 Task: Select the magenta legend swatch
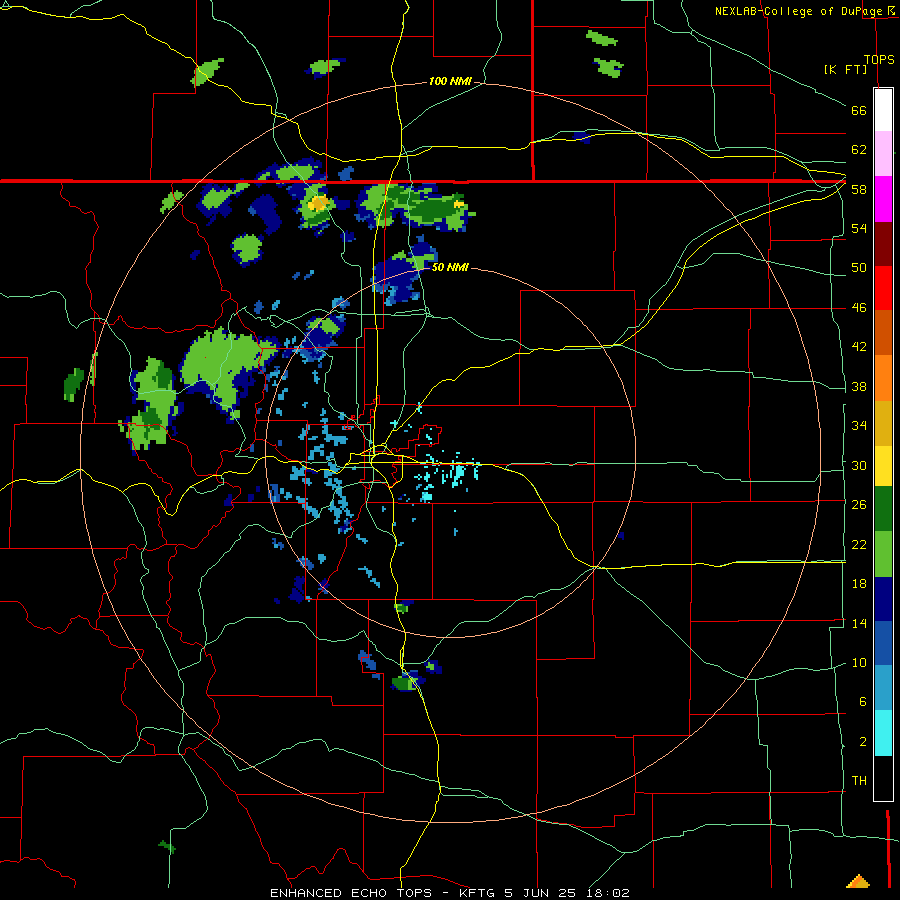[x=883, y=199]
